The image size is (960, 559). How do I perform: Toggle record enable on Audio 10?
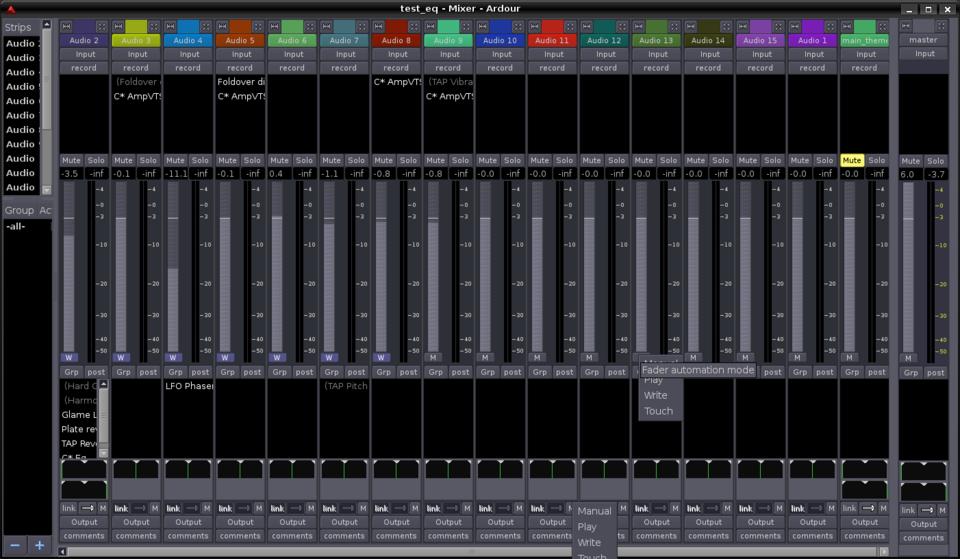500,68
